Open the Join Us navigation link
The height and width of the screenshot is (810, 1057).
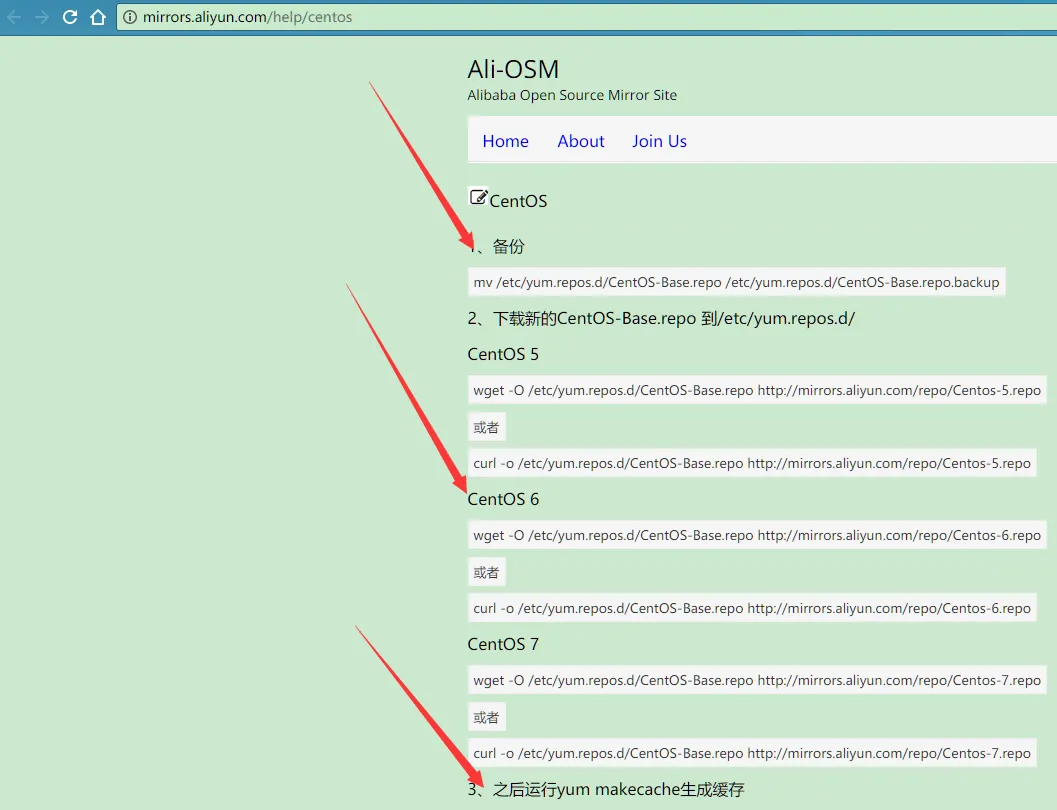(x=659, y=141)
